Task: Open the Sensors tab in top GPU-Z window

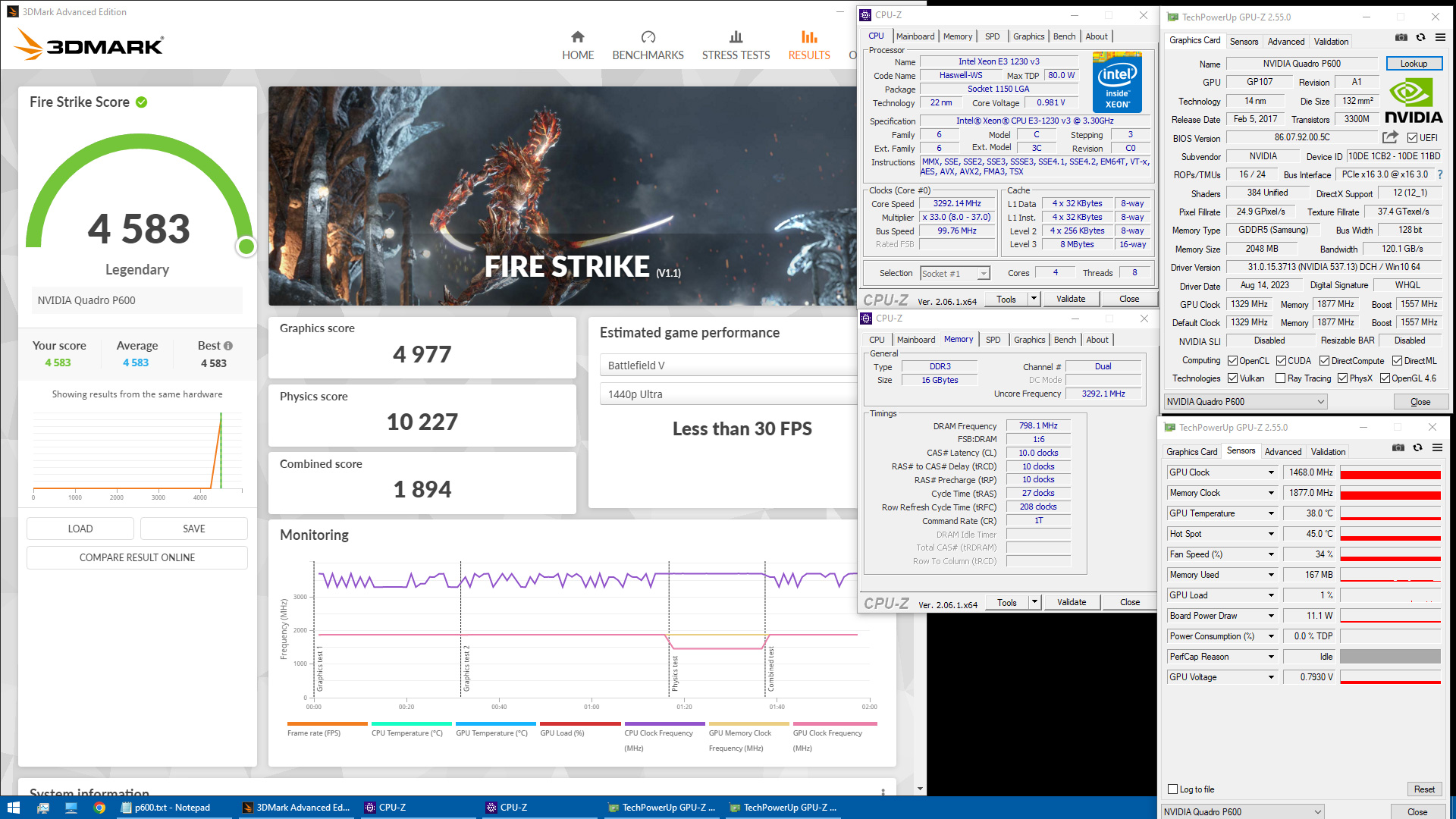Action: tap(1244, 42)
